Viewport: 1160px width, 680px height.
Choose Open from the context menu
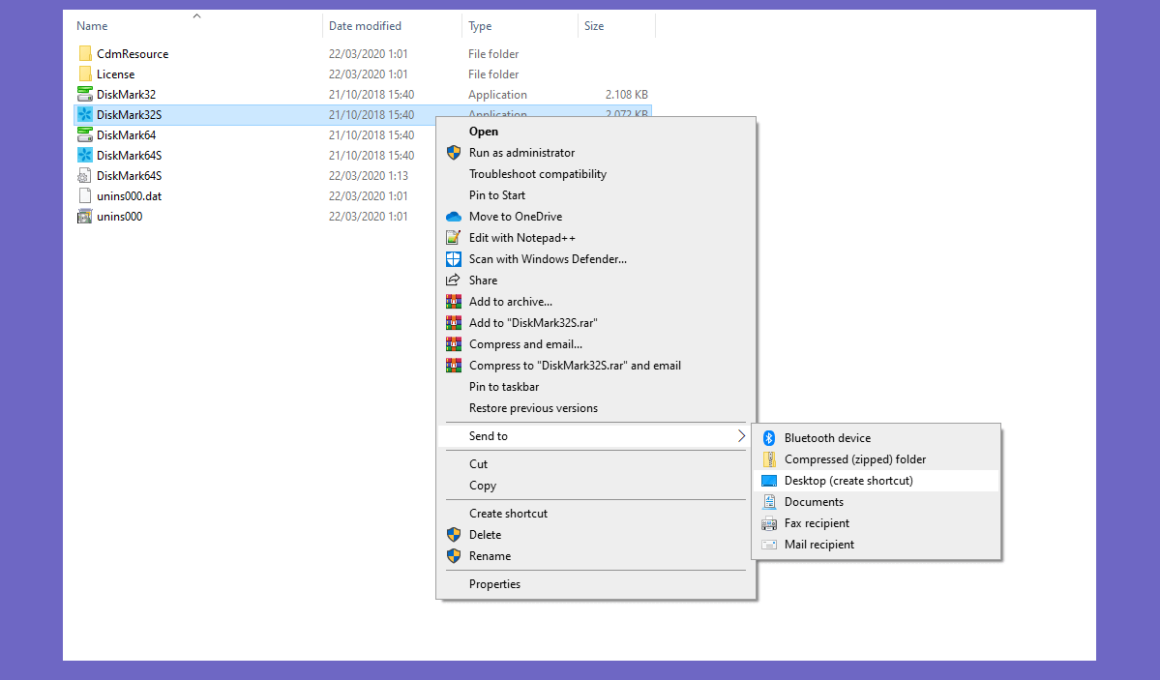point(483,131)
